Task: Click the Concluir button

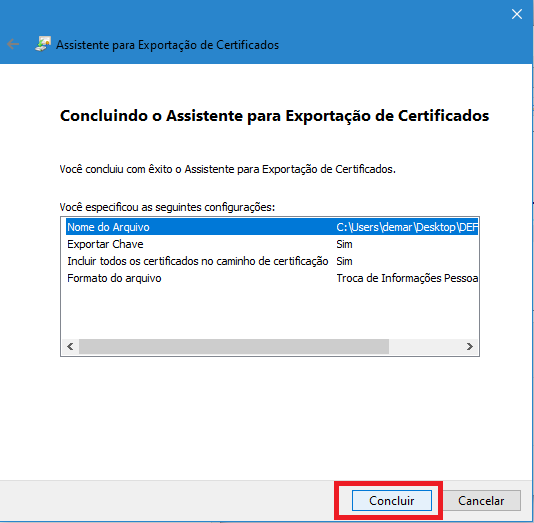Action: coord(392,501)
